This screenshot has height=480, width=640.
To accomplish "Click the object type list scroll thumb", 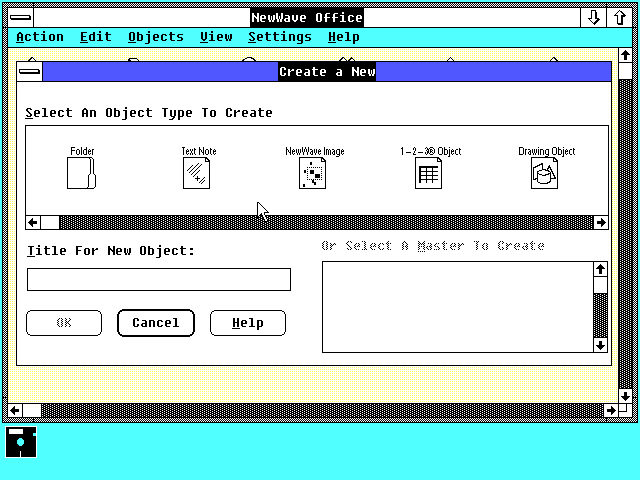I will click(50, 222).
